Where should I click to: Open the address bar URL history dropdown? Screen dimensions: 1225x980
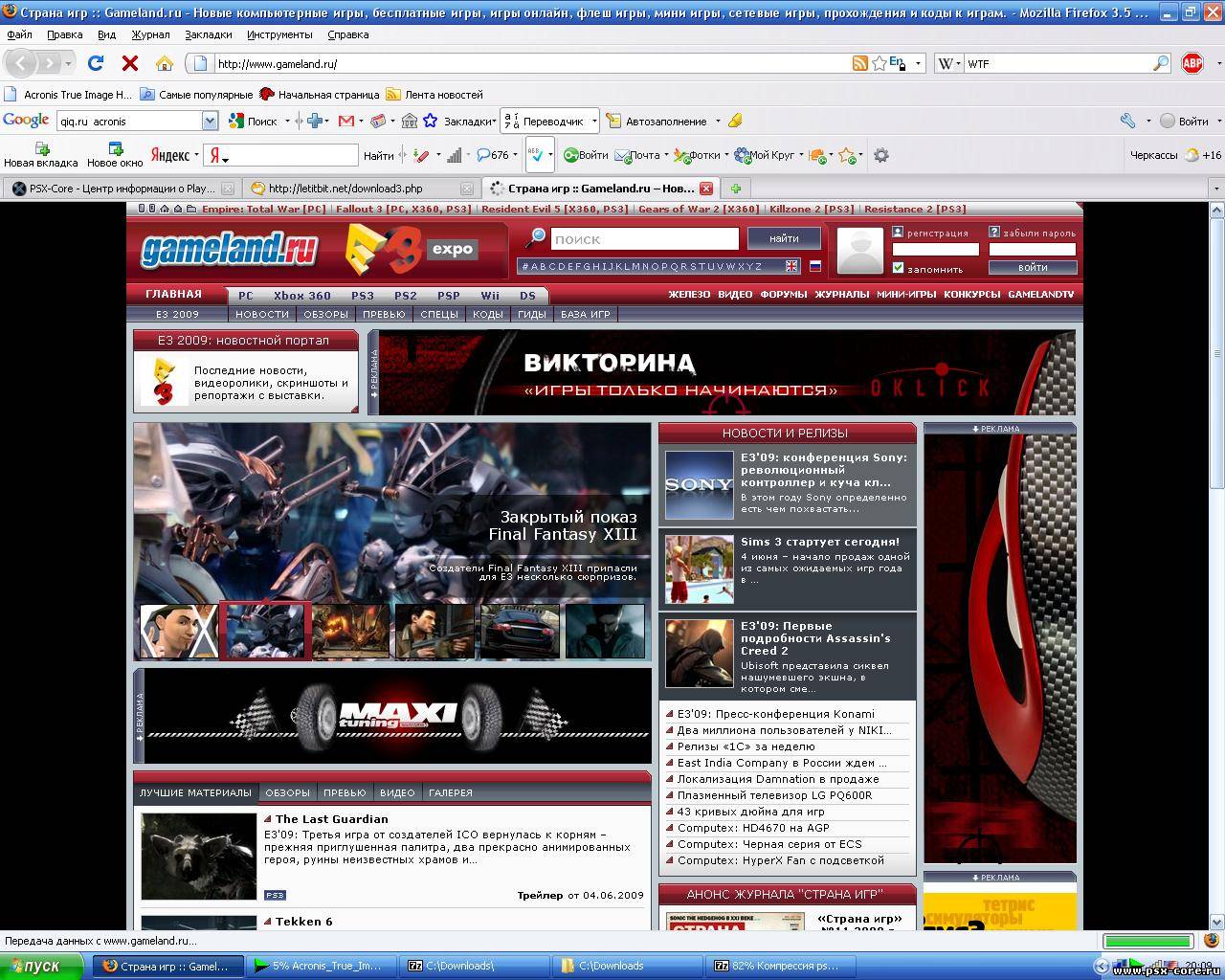[x=918, y=63]
